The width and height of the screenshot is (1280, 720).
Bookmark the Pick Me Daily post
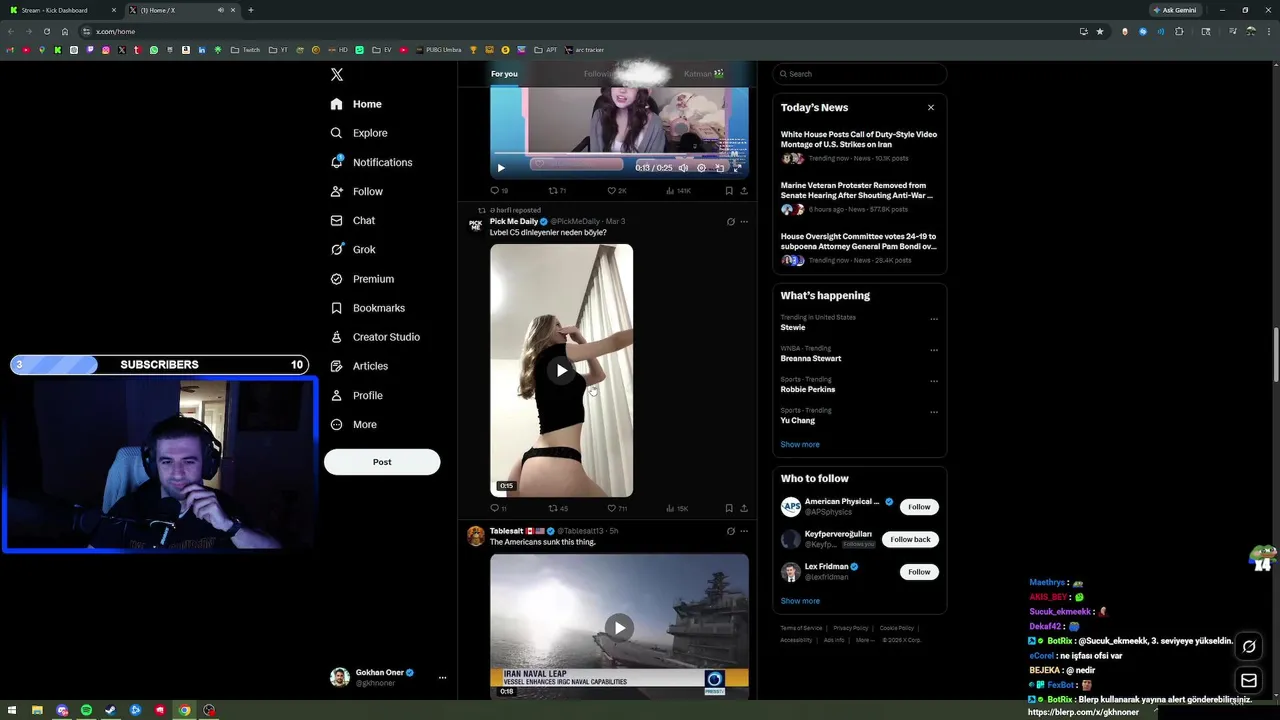[729, 509]
